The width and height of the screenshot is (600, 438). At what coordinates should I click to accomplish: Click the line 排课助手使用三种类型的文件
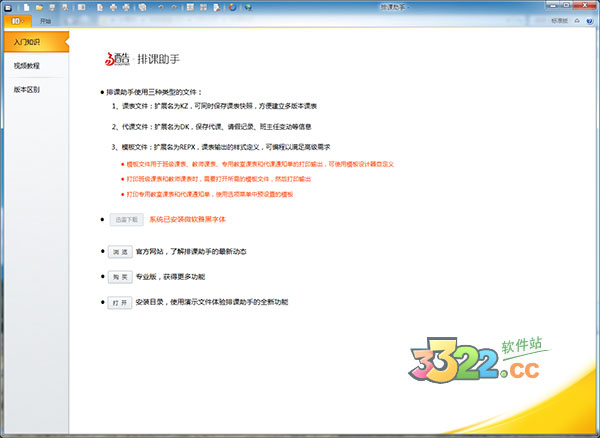(154, 92)
